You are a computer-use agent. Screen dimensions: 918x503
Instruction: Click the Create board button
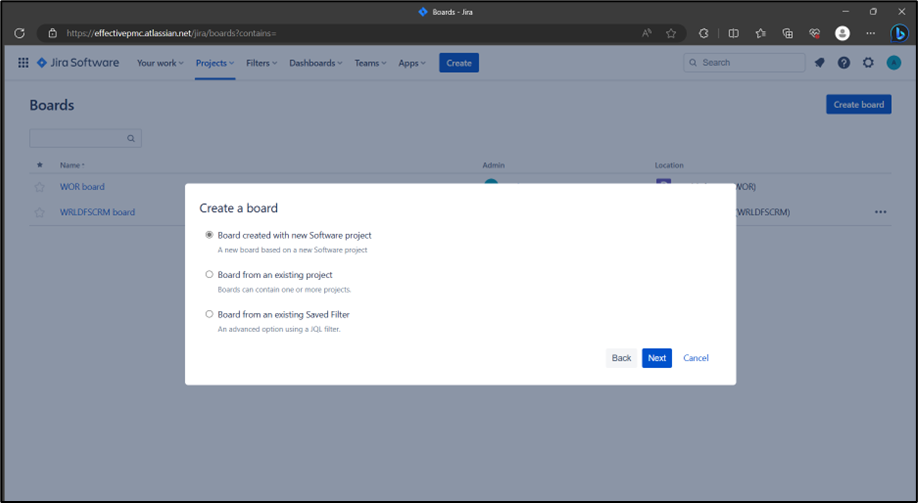pos(859,104)
